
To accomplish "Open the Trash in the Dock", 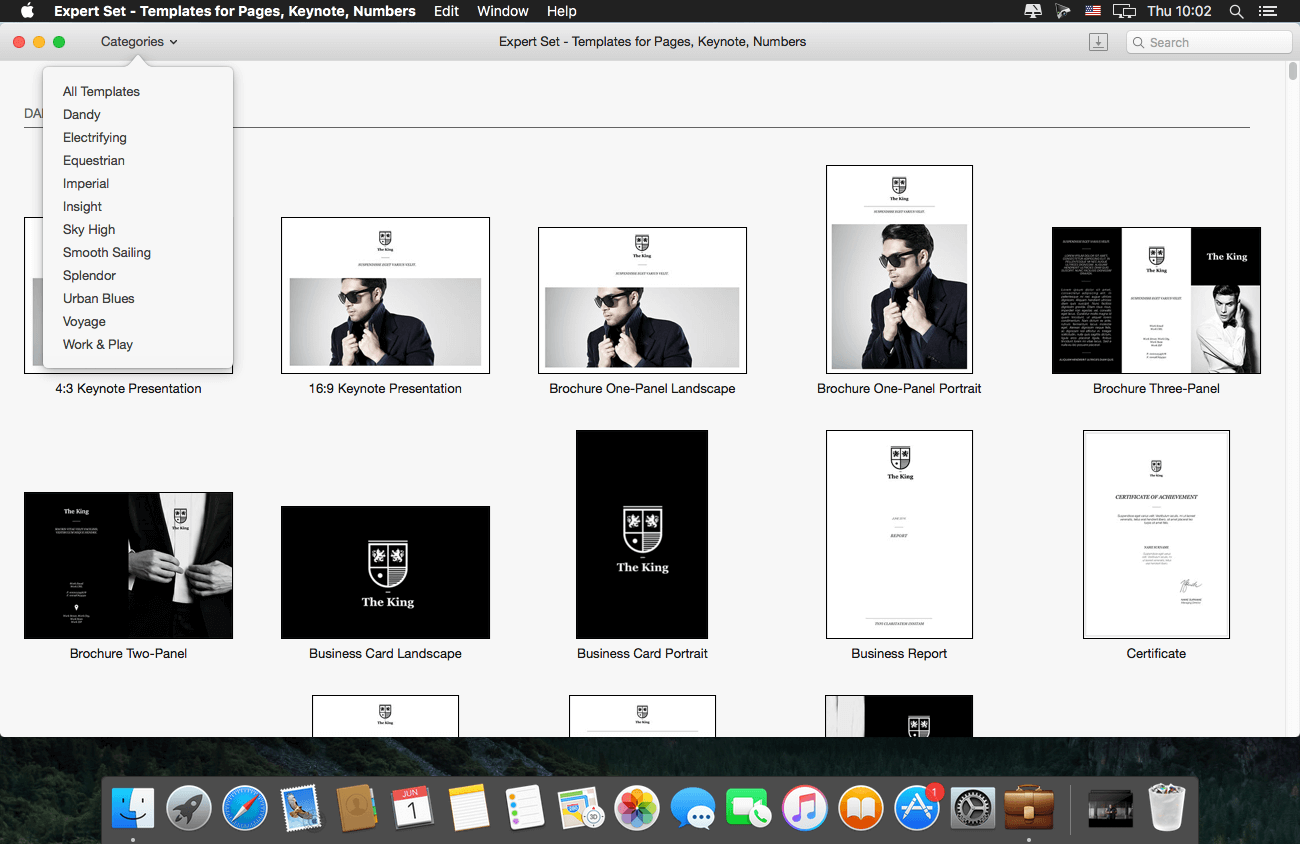I will 1166,808.
